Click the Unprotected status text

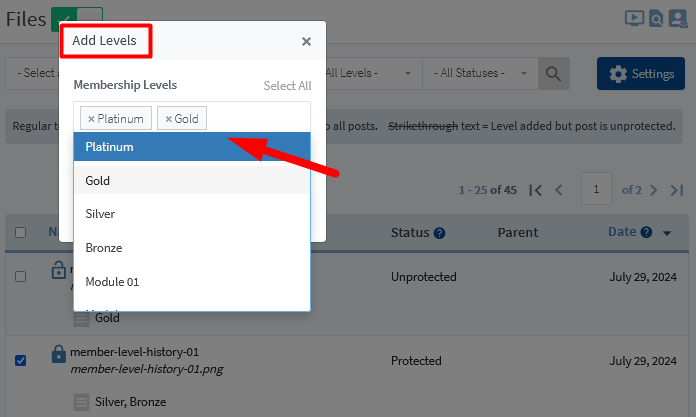point(423,277)
